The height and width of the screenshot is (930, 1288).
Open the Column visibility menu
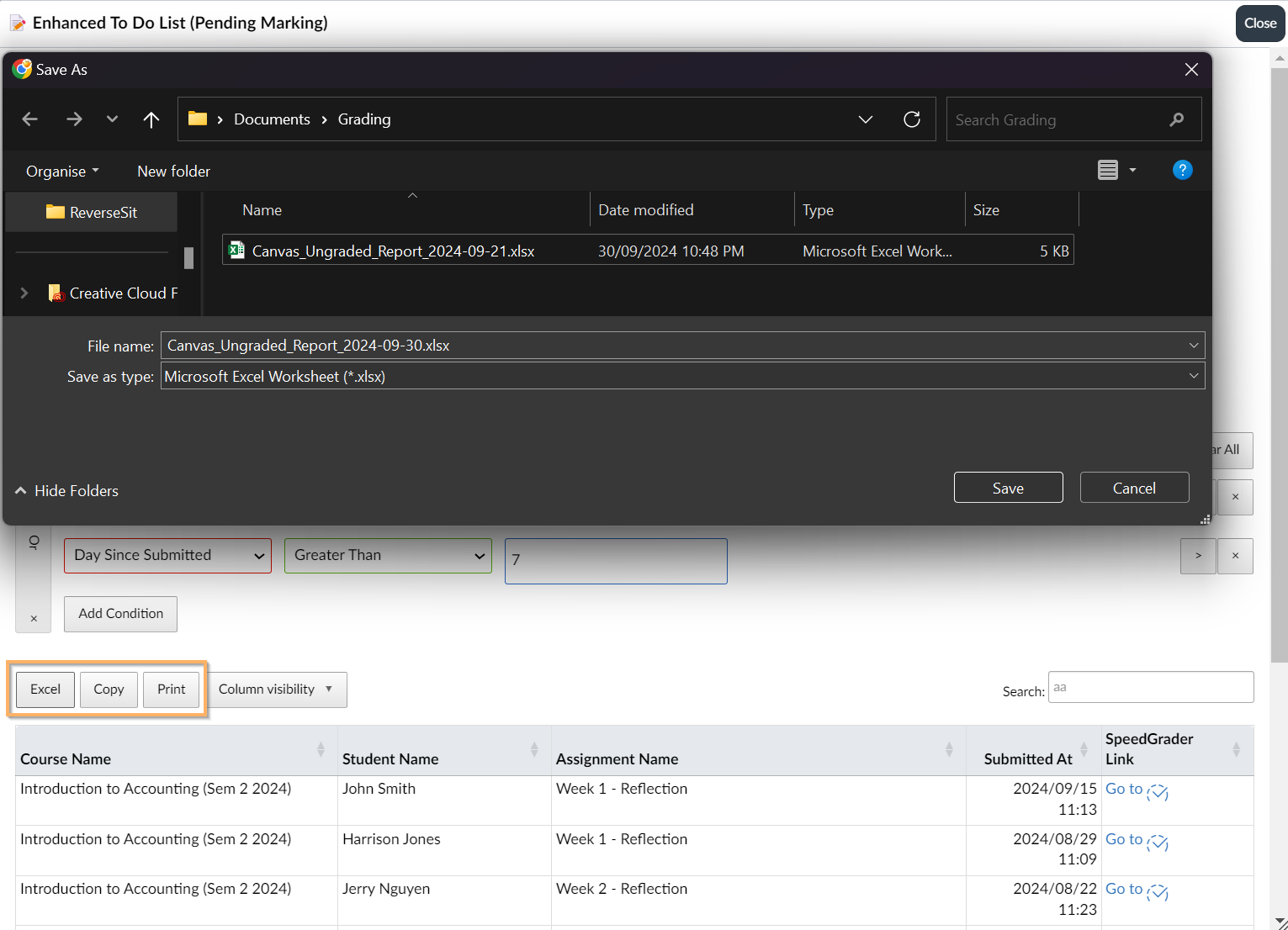click(x=276, y=690)
